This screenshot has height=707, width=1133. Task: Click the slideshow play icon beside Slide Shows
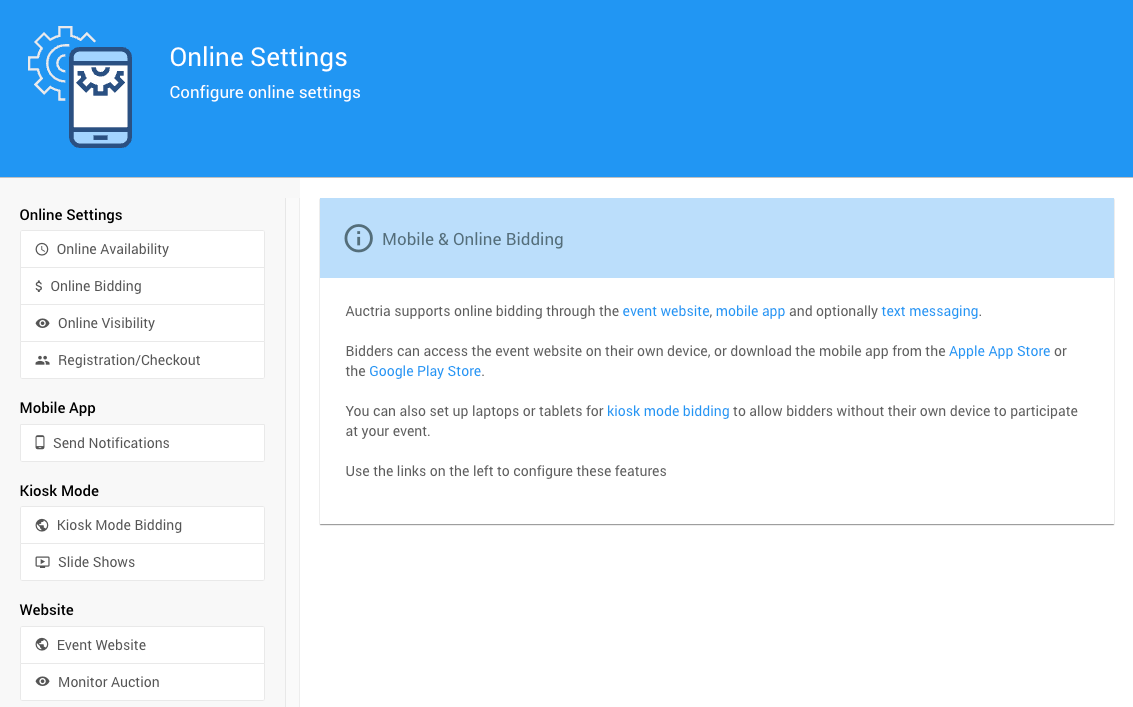(42, 562)
